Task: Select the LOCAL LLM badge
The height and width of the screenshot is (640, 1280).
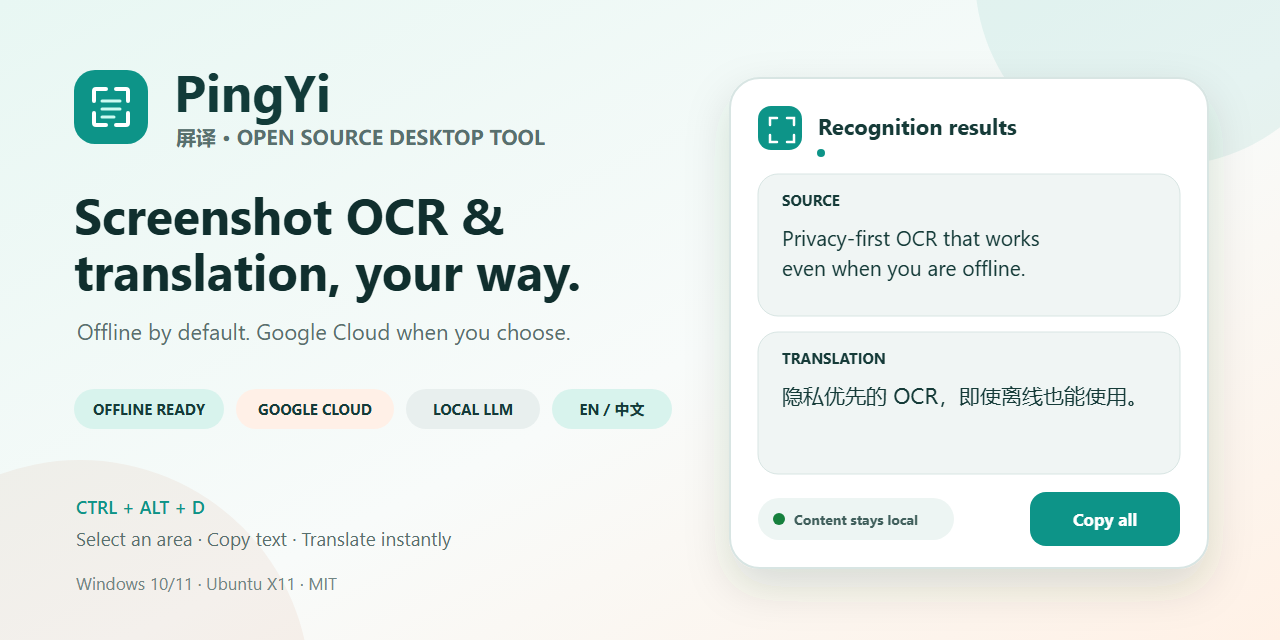Action: (473, 409)
